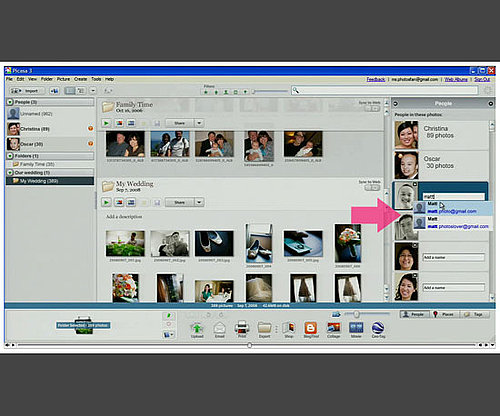Screen dimensions: 500x416
Task: Switch to tree folder view mode
Action: (80, 91)
